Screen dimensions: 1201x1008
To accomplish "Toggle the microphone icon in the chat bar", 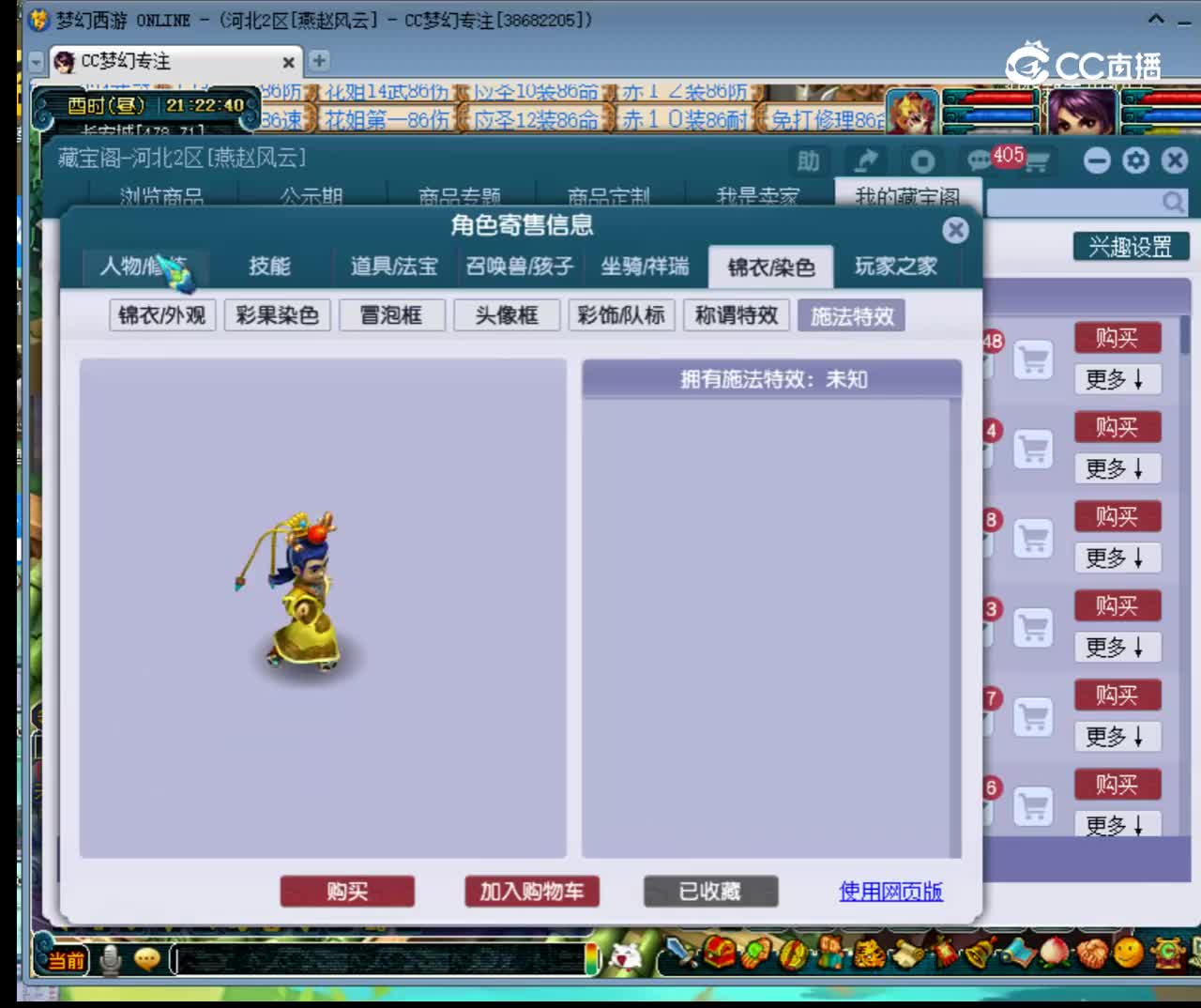I will [x=111, y=959].
